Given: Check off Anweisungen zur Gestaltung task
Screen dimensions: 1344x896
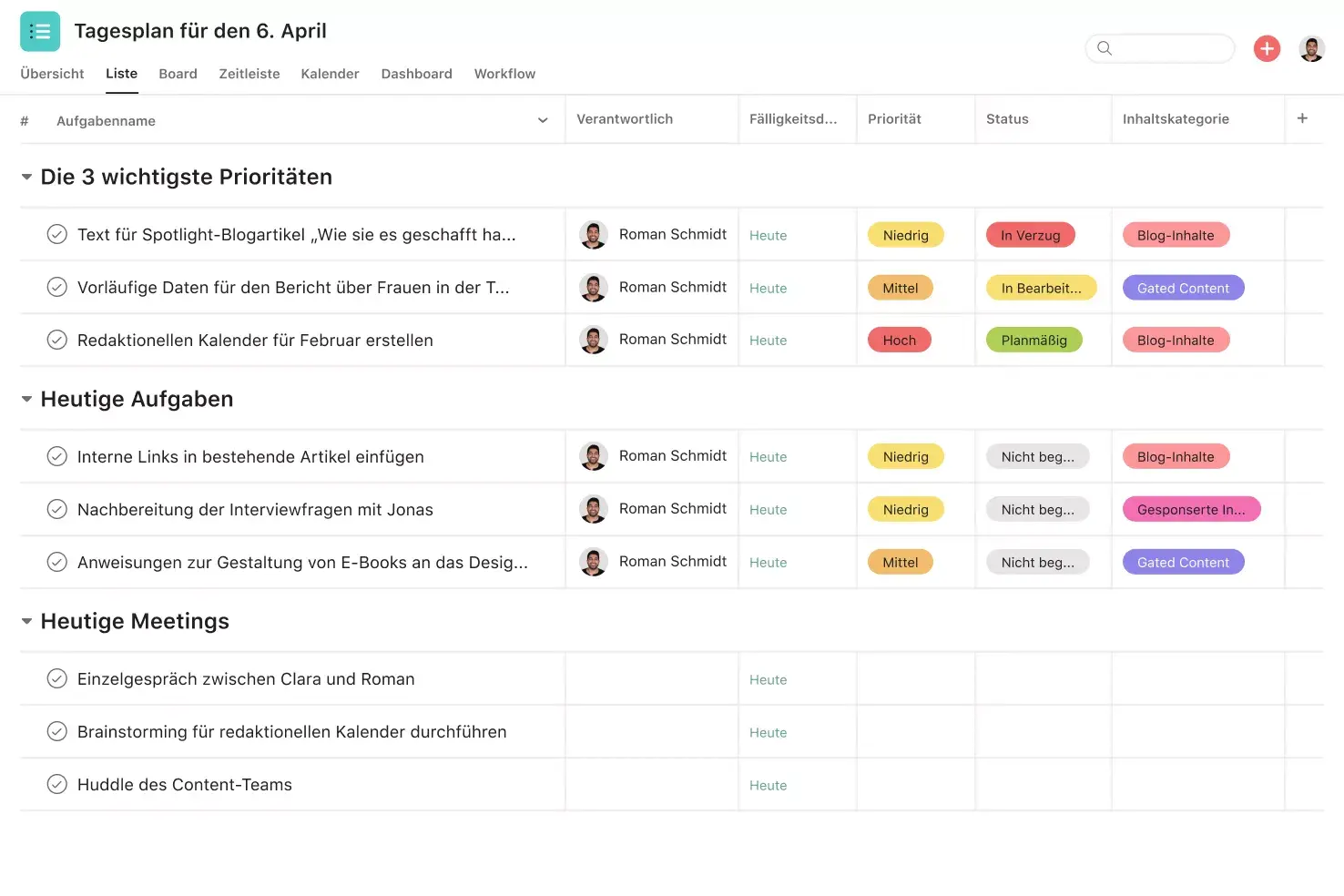Looking at the screenshot, I should click(56, 562).
